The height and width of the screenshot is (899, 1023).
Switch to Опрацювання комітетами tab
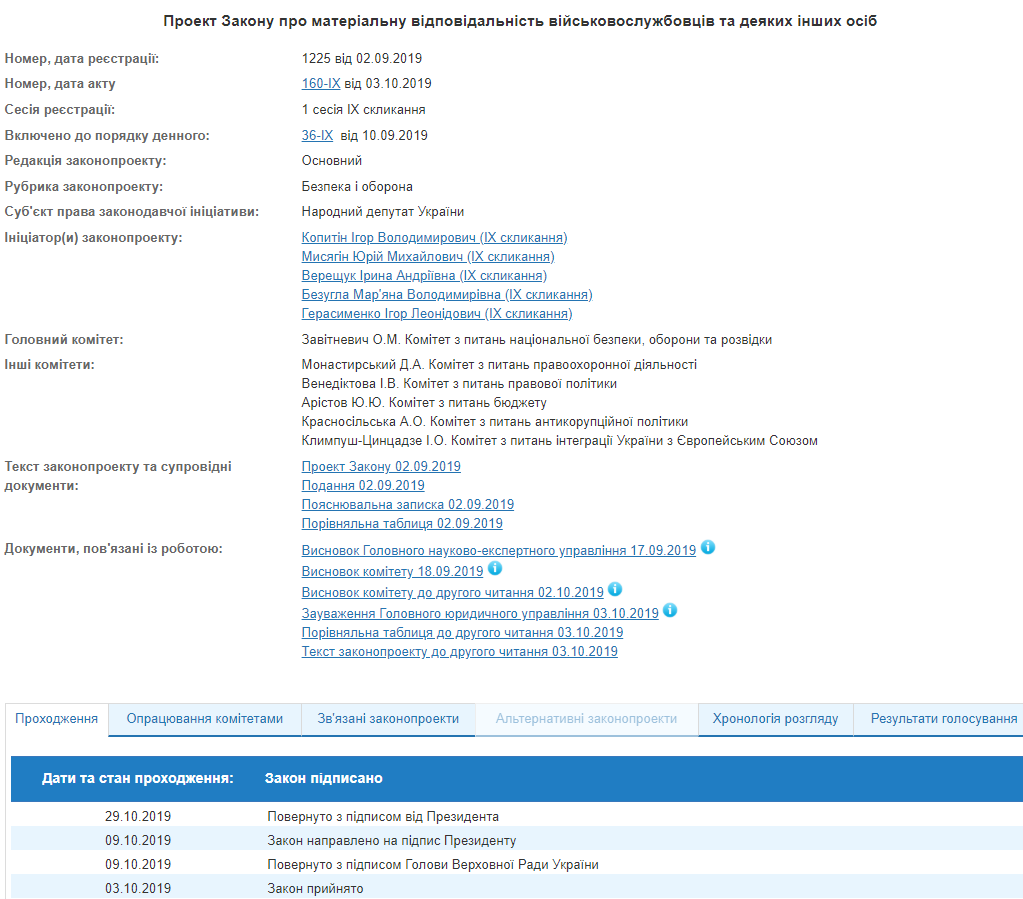click(205, 718)
